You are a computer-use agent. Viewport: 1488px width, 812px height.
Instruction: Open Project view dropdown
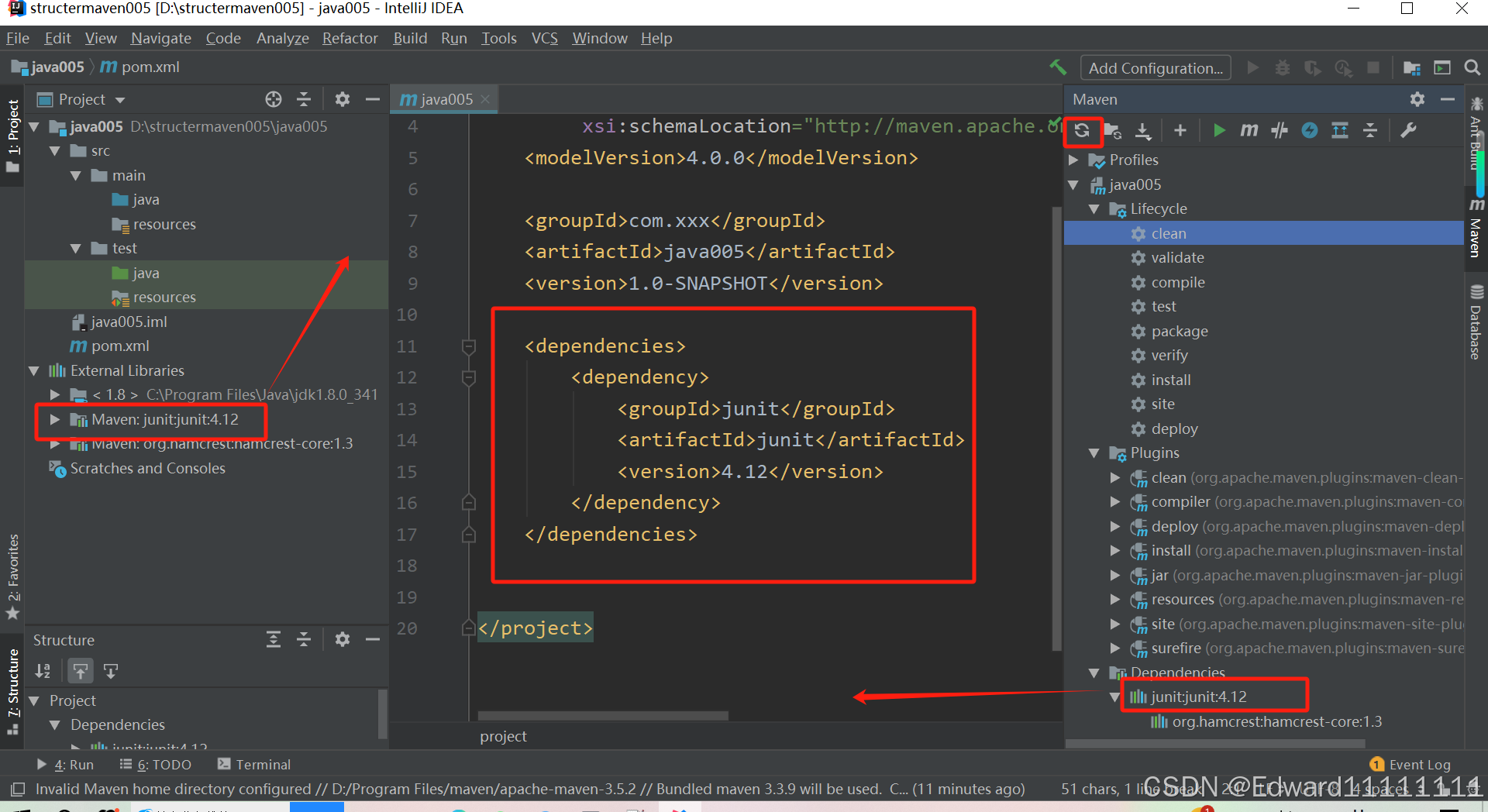point(120,100)
